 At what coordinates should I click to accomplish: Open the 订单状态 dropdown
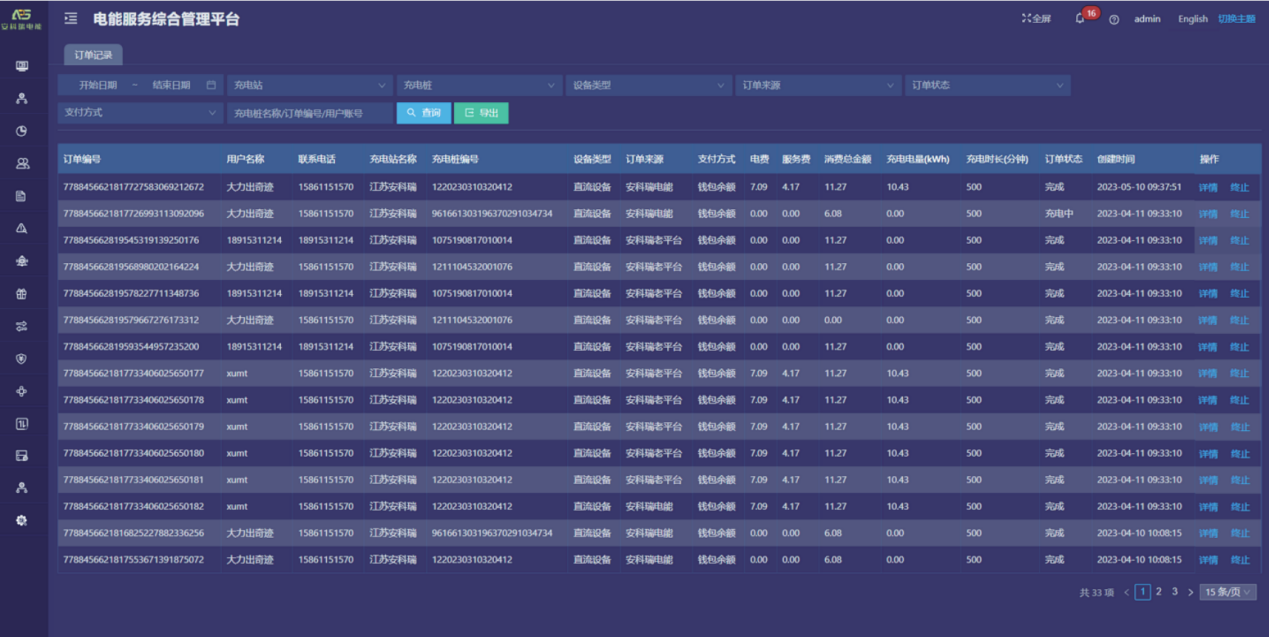tap(986, 86)
